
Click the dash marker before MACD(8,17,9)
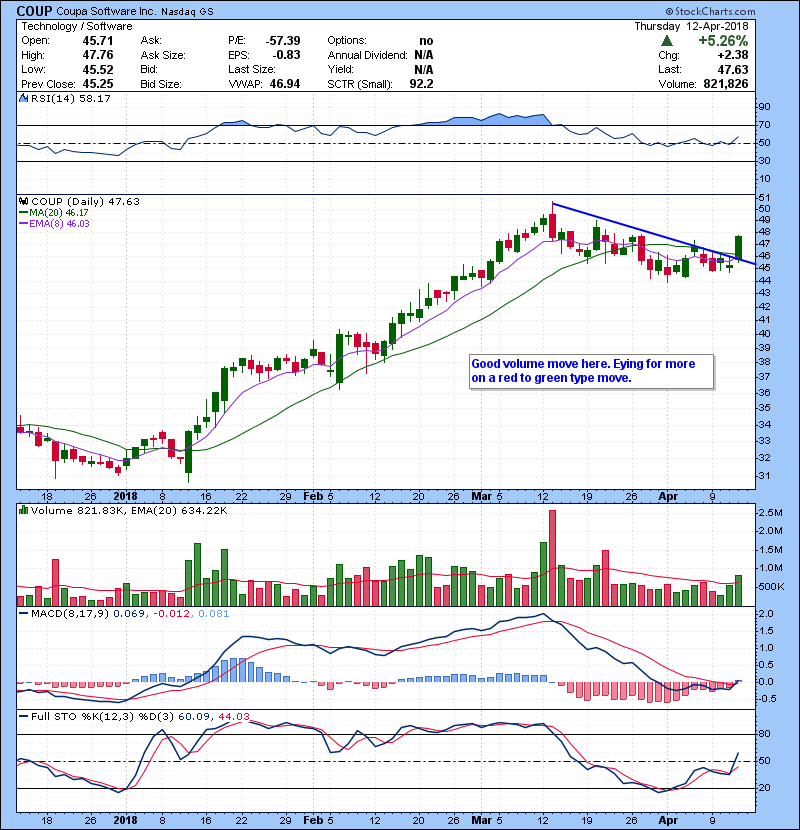[23, 614]
